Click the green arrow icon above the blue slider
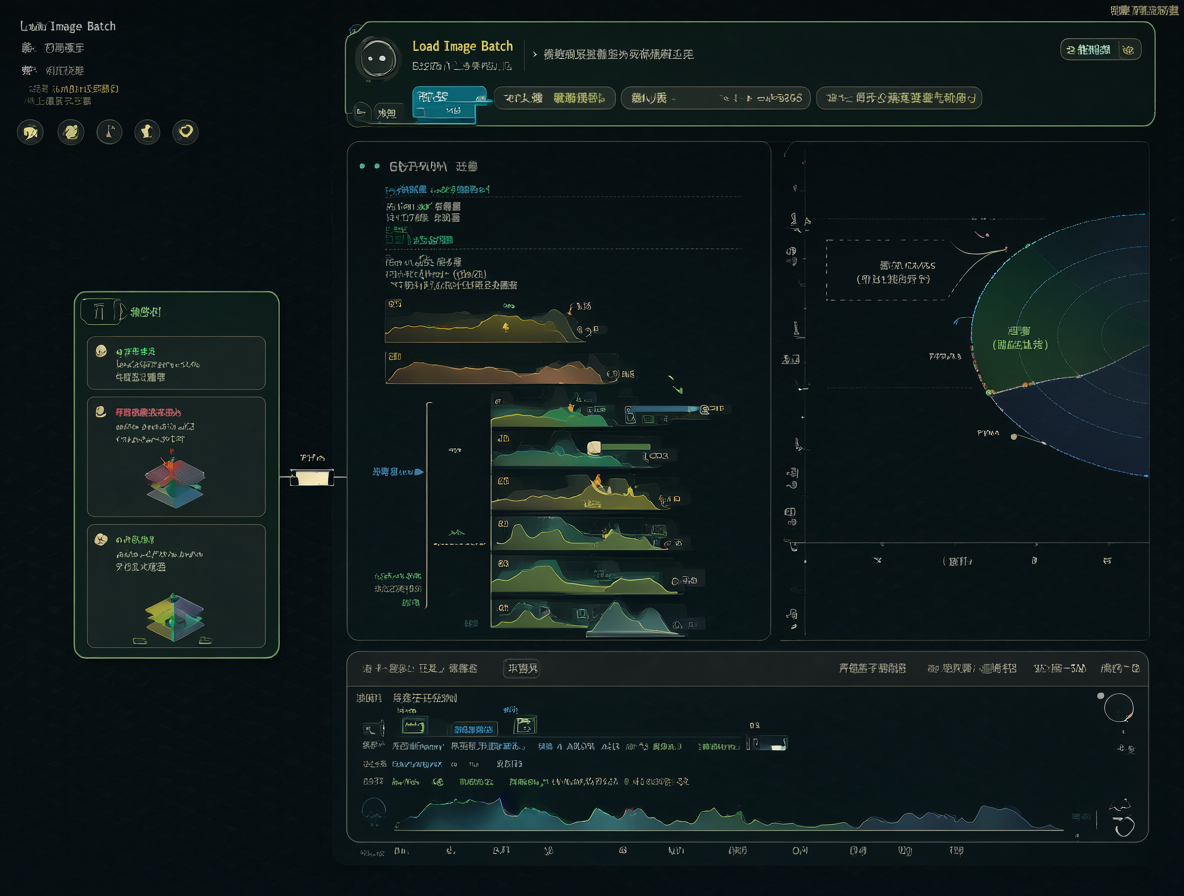Viewport: 1184px width, 896px height. click(x=676, y=385)
